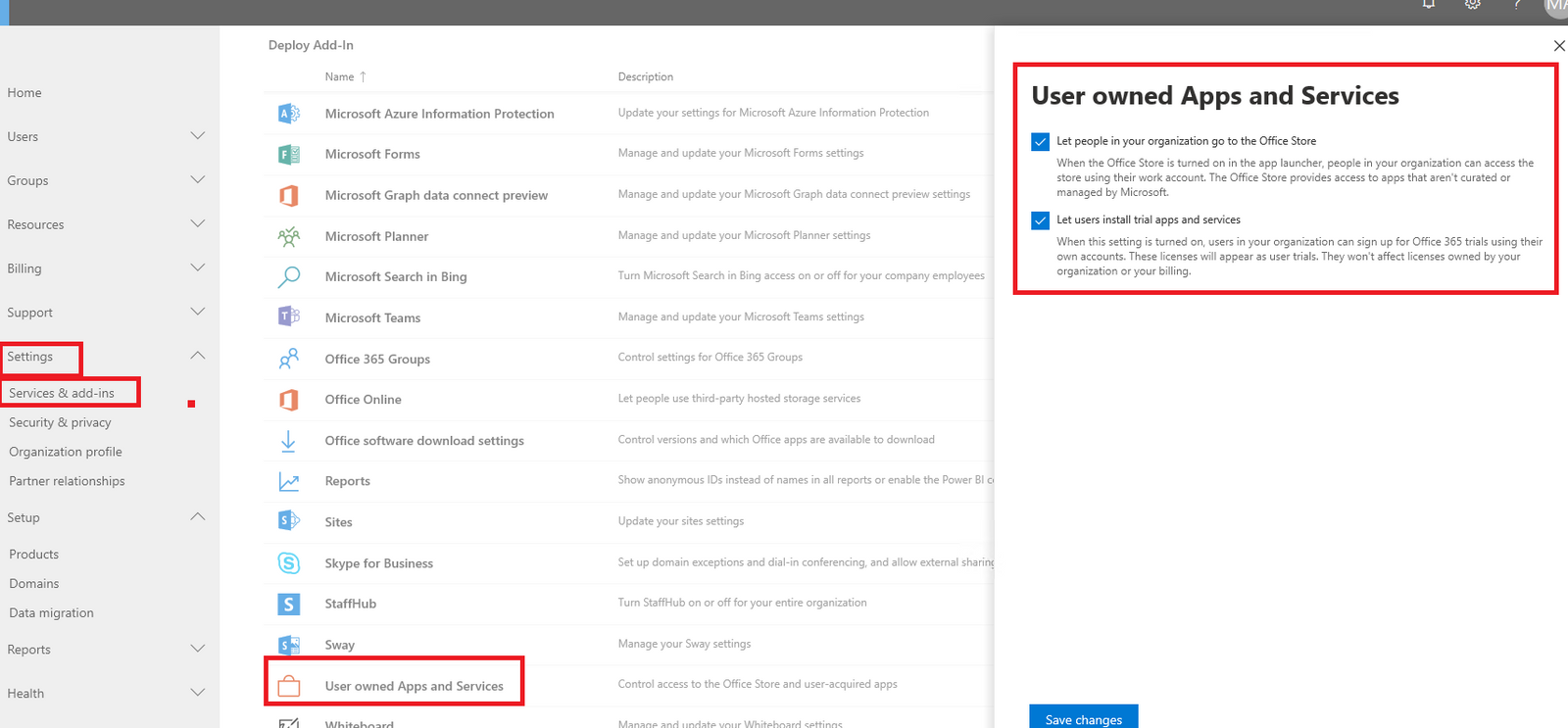Open Partner relationships settings
The width and height of the screenshot is (1568, 728).
pos(67,481)
